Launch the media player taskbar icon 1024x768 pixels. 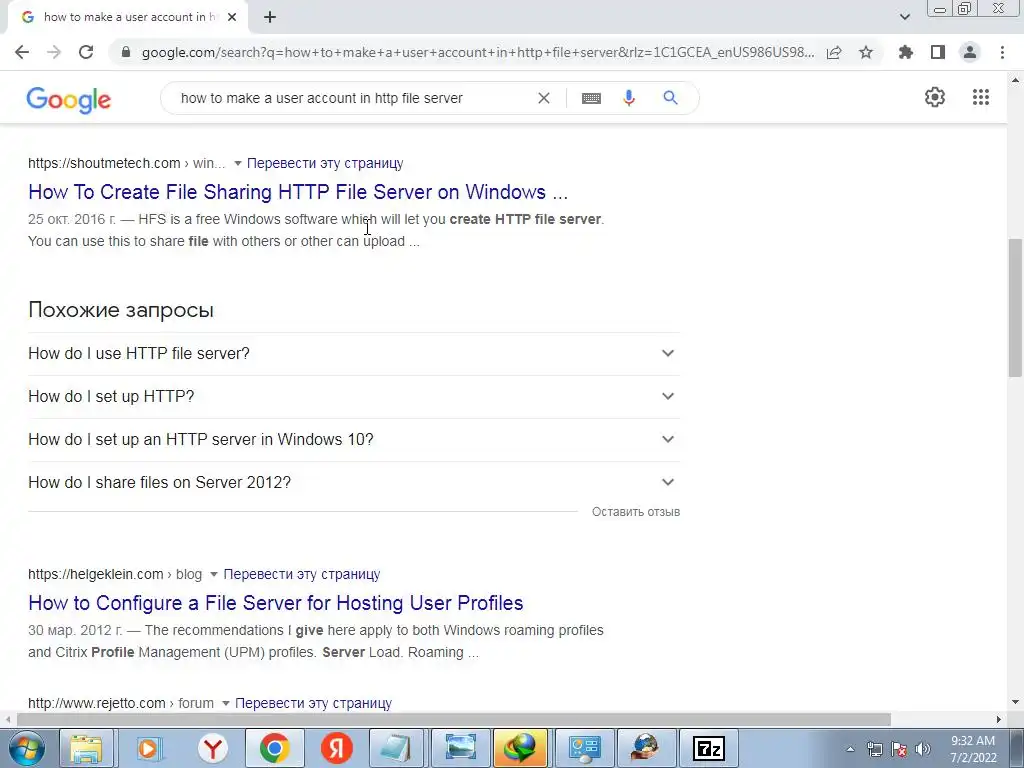tap(149, 748)
